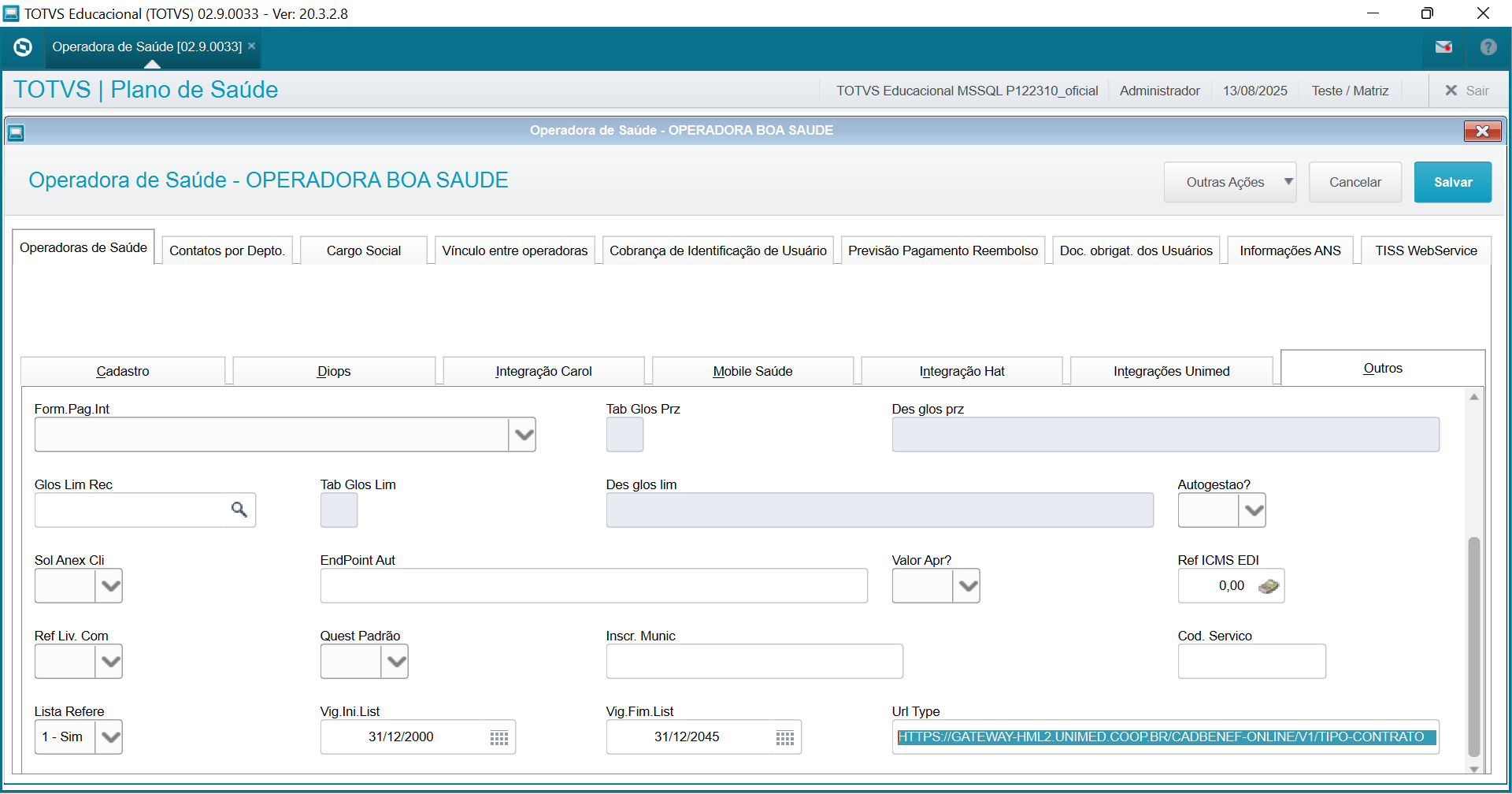Open the help question mark icon
1512x794 pixels.
click(x=1488, y=47)
